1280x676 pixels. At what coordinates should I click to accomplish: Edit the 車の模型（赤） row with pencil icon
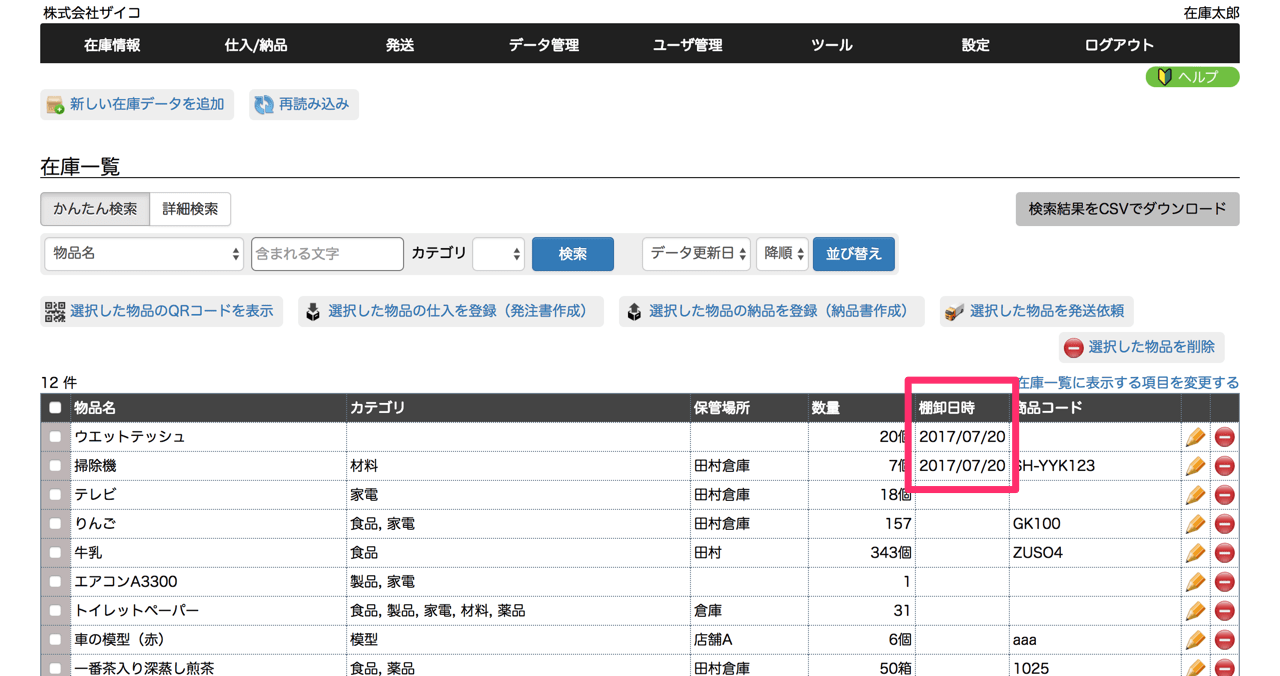click(x=1195, y=640)
